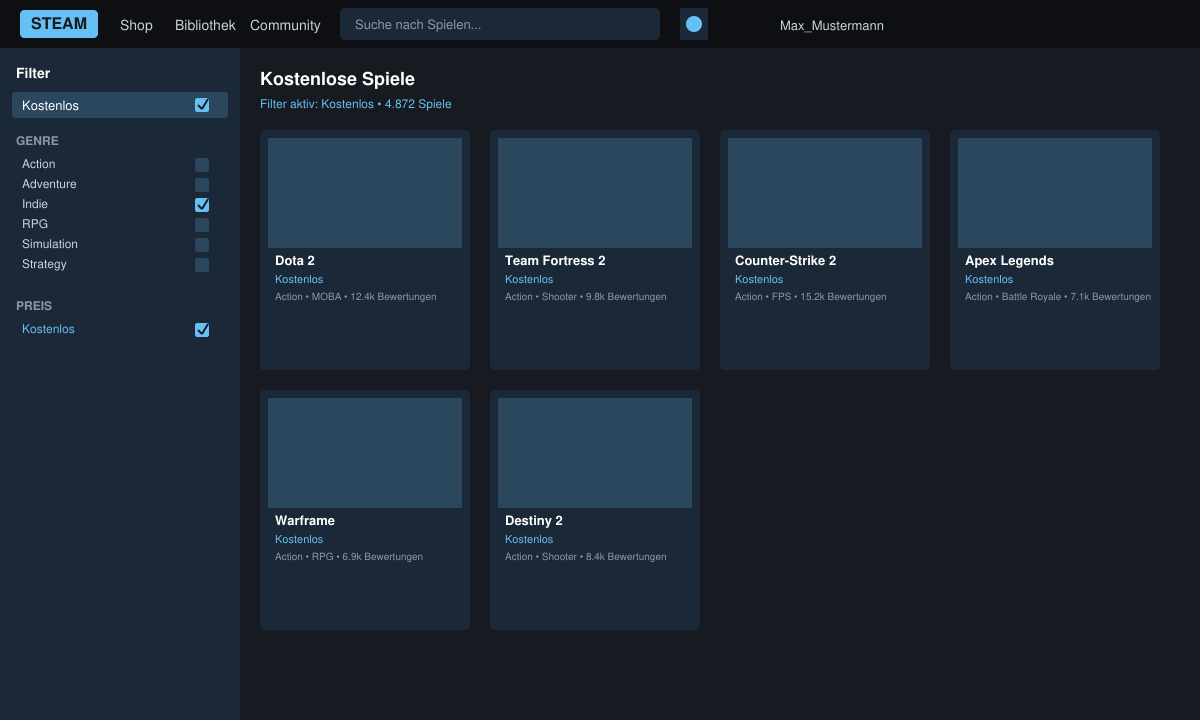The image size is (1200, 720).
Task: Click the Warframe title
Action: (305, 521)
